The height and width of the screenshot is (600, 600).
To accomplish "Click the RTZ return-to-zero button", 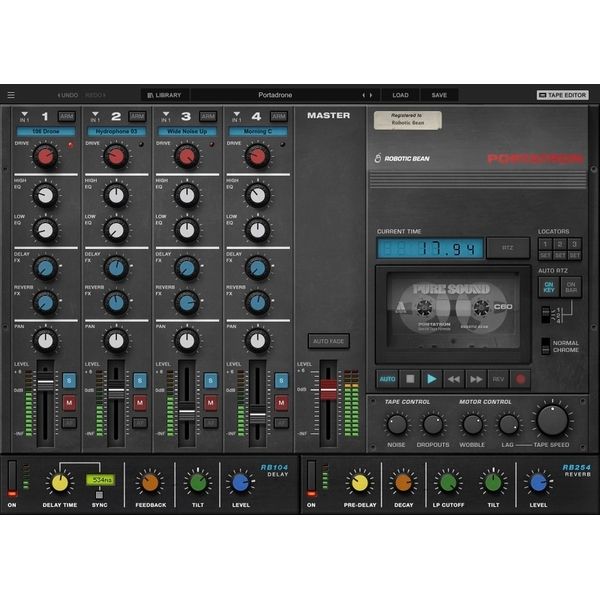I will click(x=508, y=248).
